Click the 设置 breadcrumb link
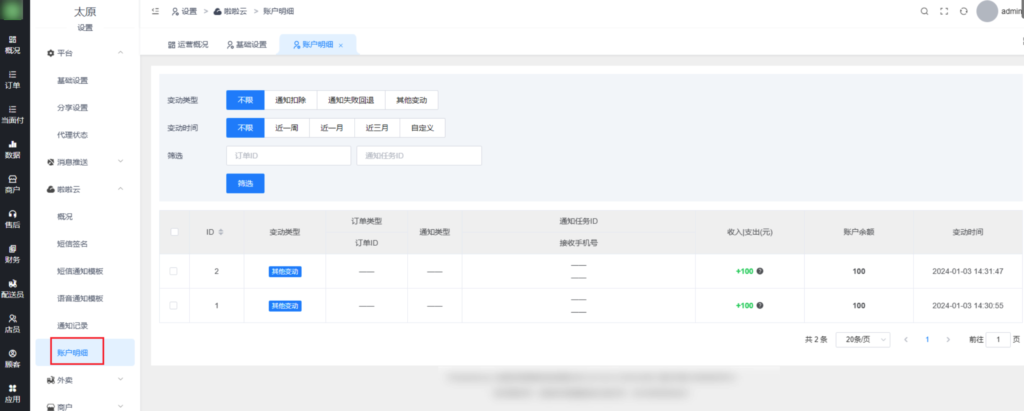Viewport: 1024px width, 411px height. 184,11
